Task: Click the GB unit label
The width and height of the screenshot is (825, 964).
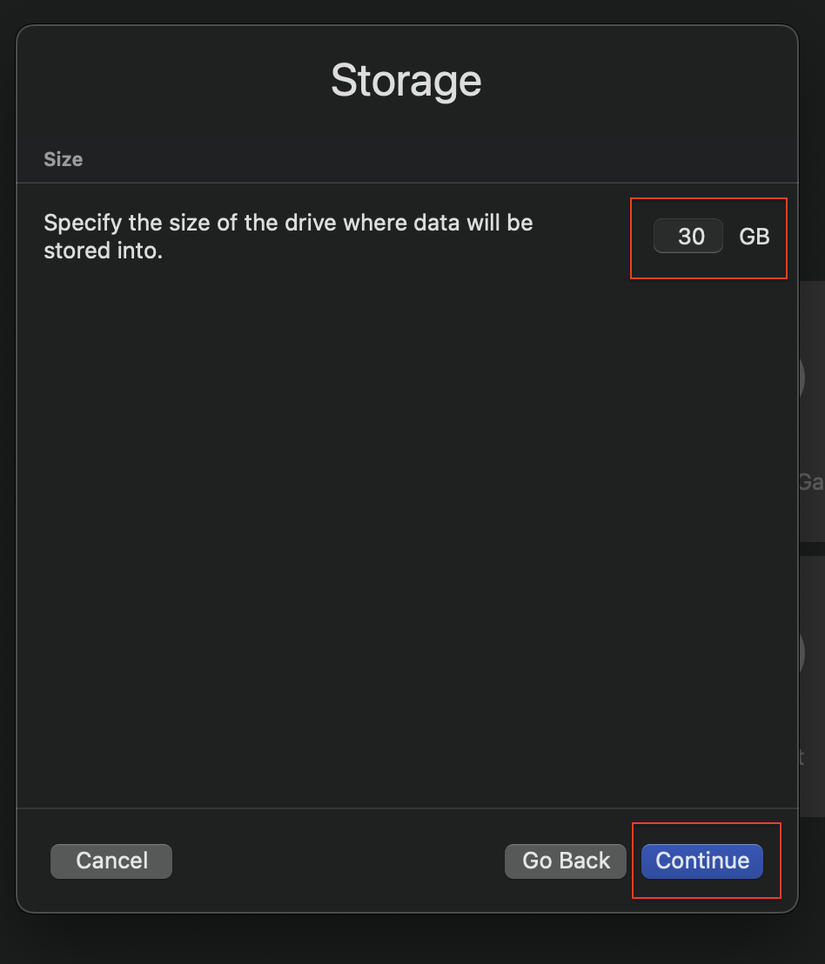Action: (x=754, y=237)
